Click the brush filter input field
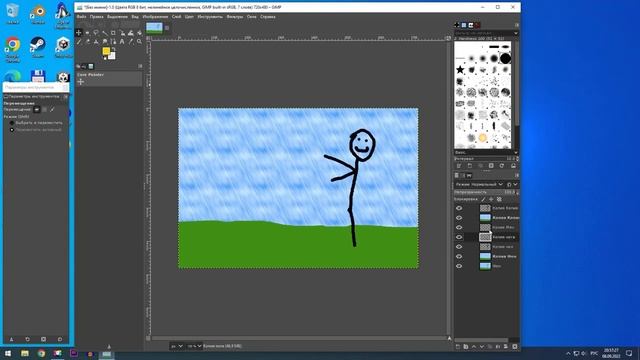The height and width of the screenshot is (360, 640). coord(484,33)
